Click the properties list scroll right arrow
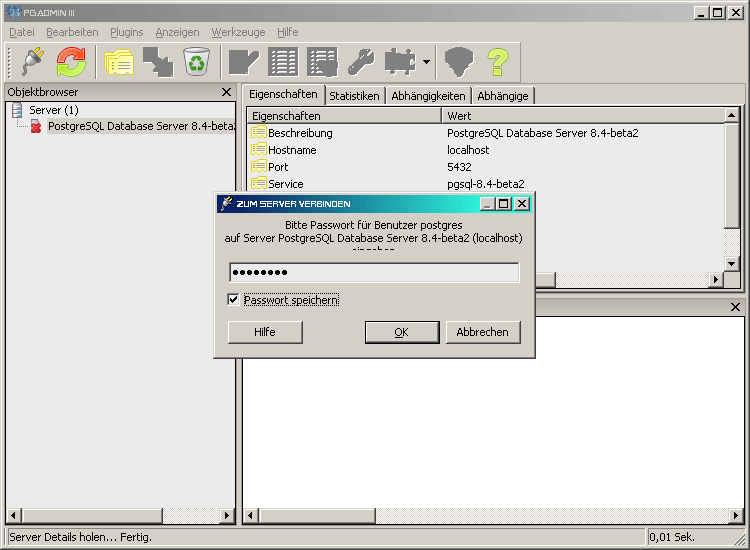Image resolution: width=750 pixels, height=550 pixels. 716,279
